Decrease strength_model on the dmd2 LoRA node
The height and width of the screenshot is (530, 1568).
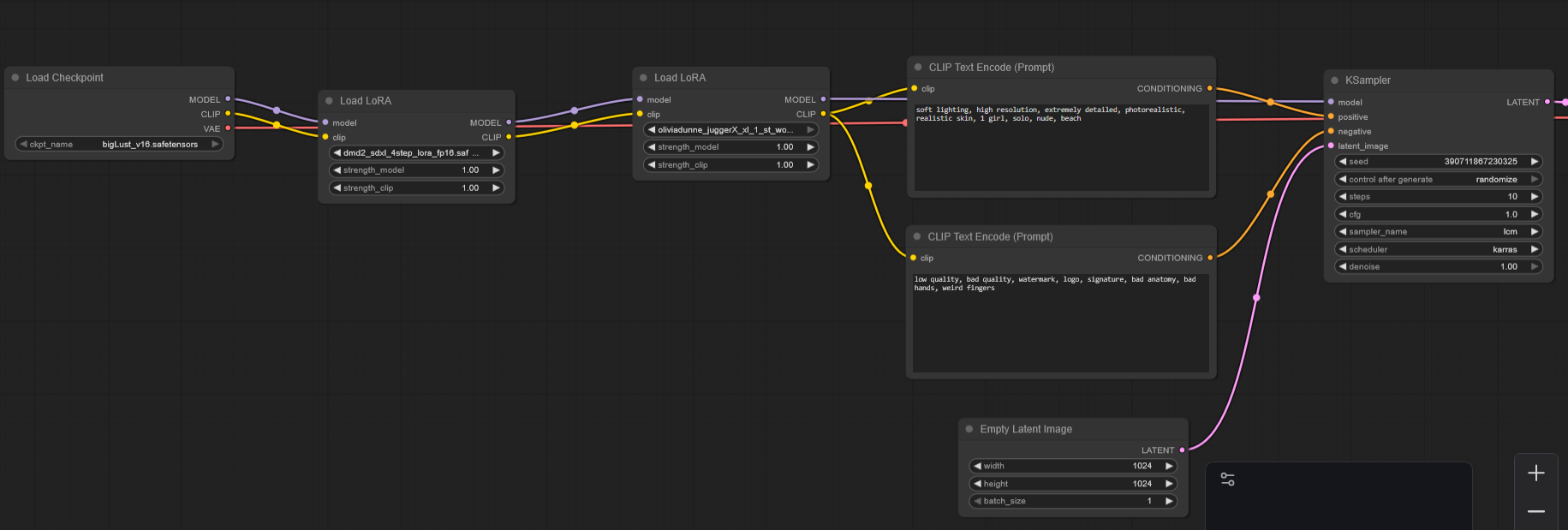337,170
